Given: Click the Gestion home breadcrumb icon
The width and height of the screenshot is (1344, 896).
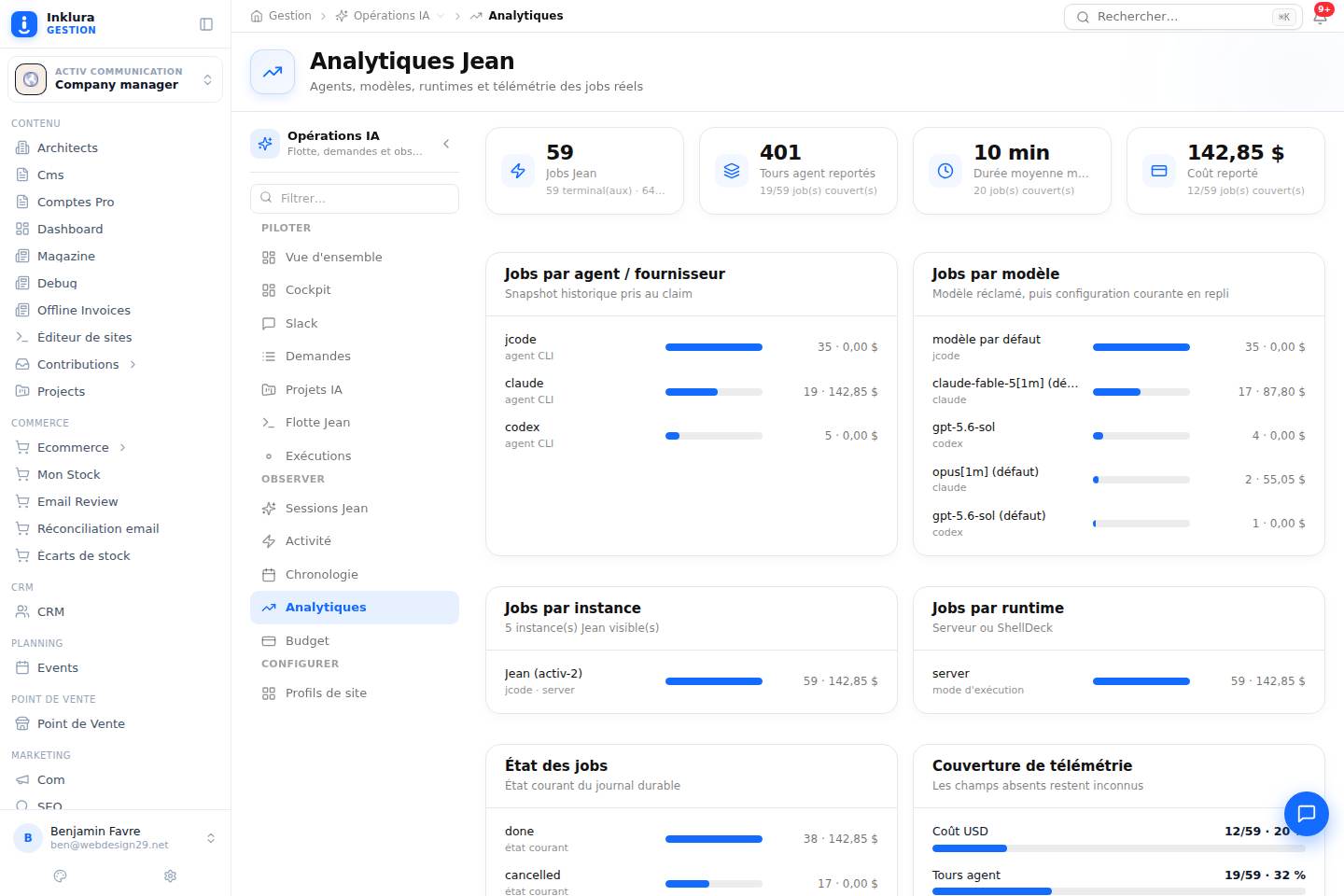Looking at the screenshot, I should click(x=257, y=16).
